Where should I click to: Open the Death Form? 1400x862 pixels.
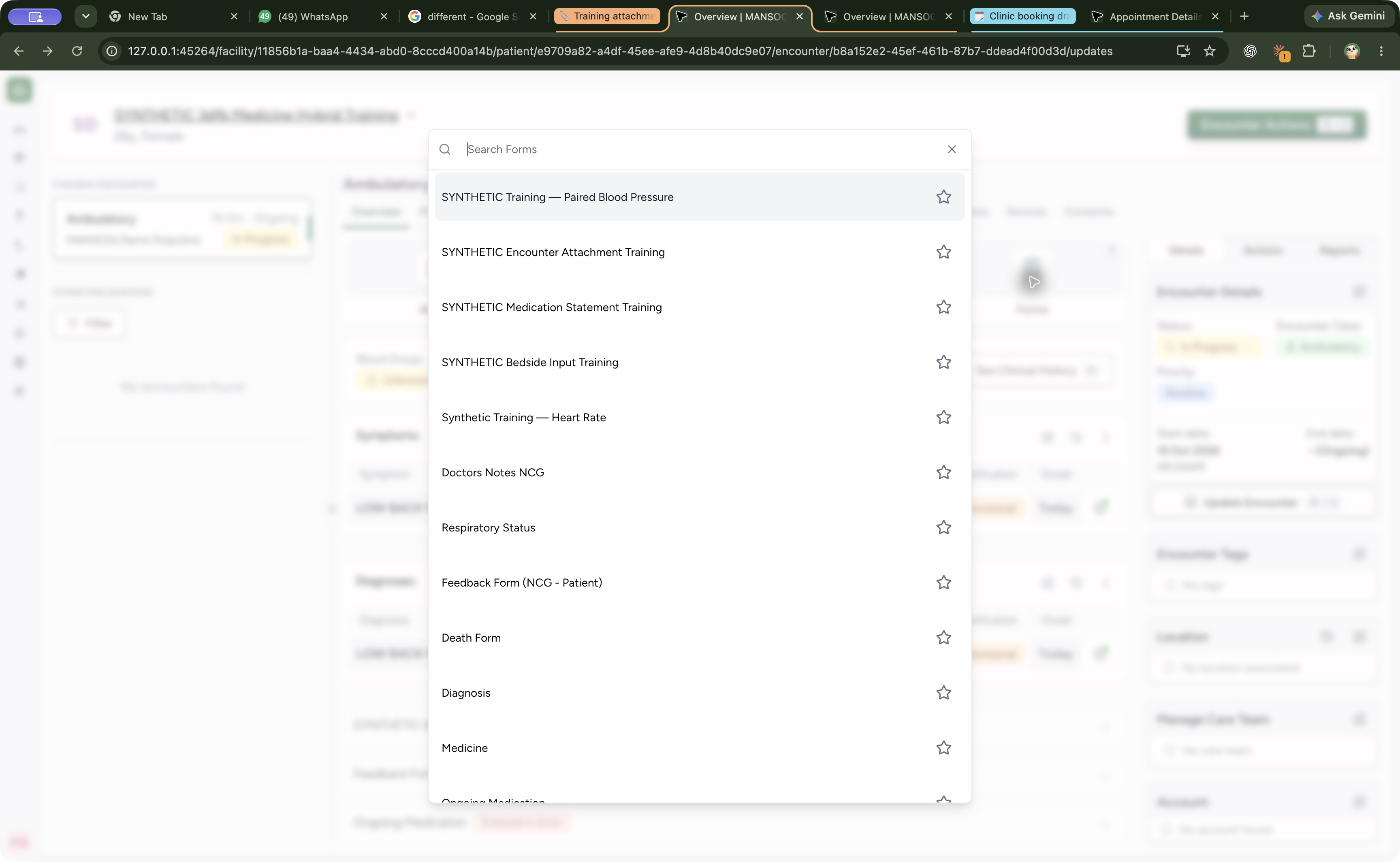[700, 637]
